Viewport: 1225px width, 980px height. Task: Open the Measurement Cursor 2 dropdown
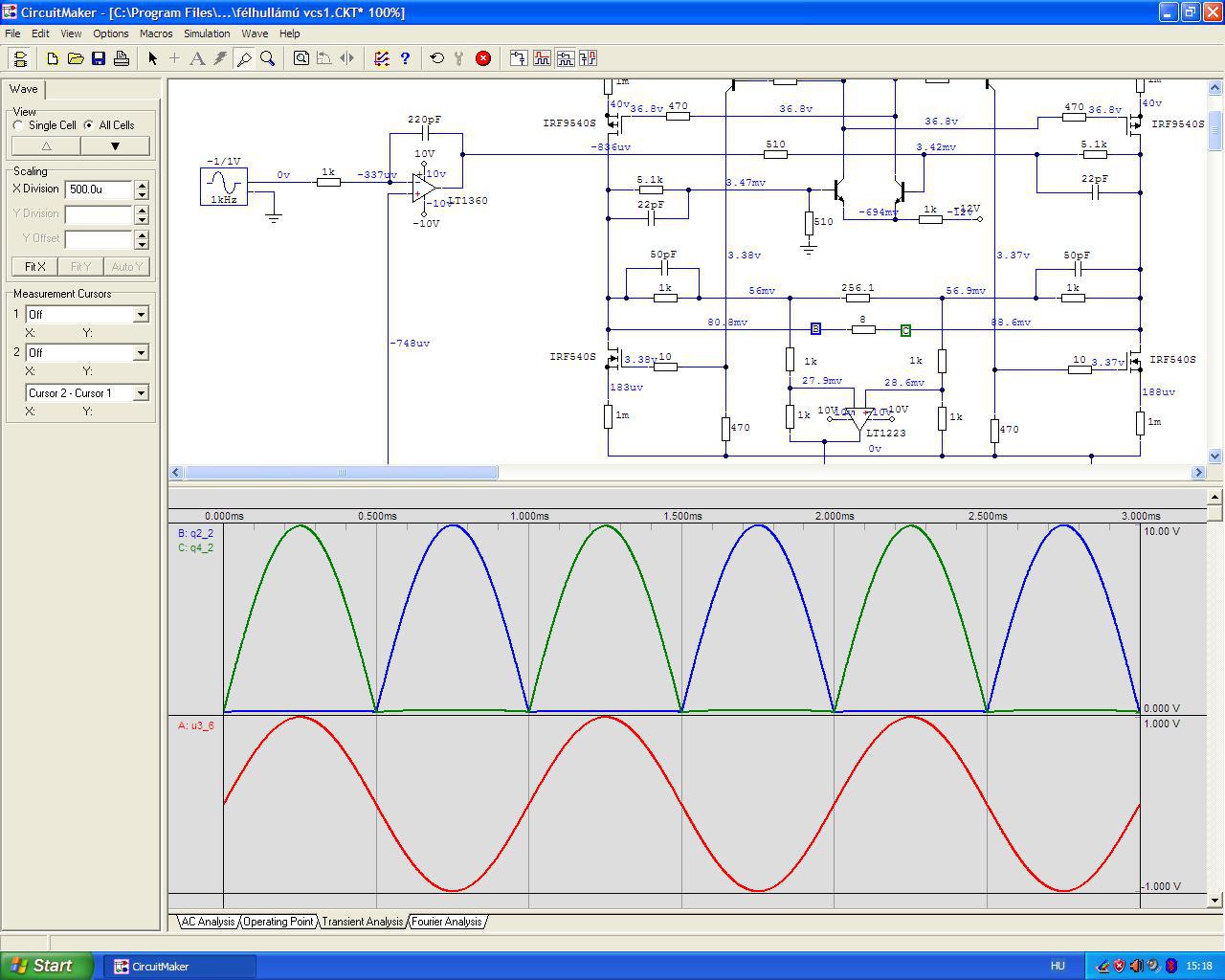pyautogui.click(x=141, y=353)
